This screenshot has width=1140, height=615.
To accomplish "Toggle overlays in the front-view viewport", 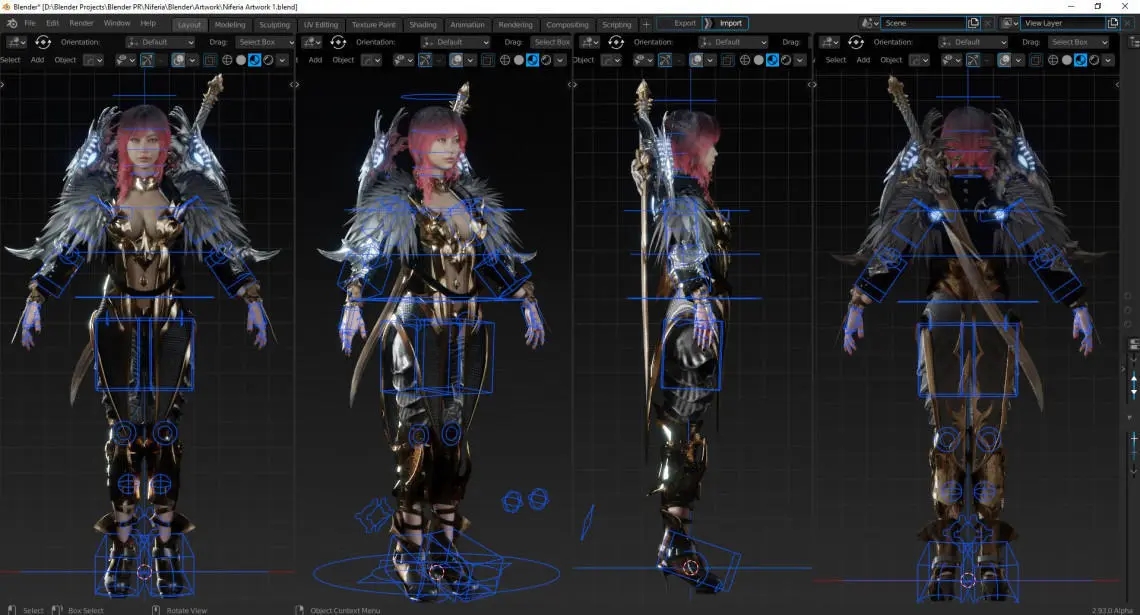I will click(x=178, y=60).
